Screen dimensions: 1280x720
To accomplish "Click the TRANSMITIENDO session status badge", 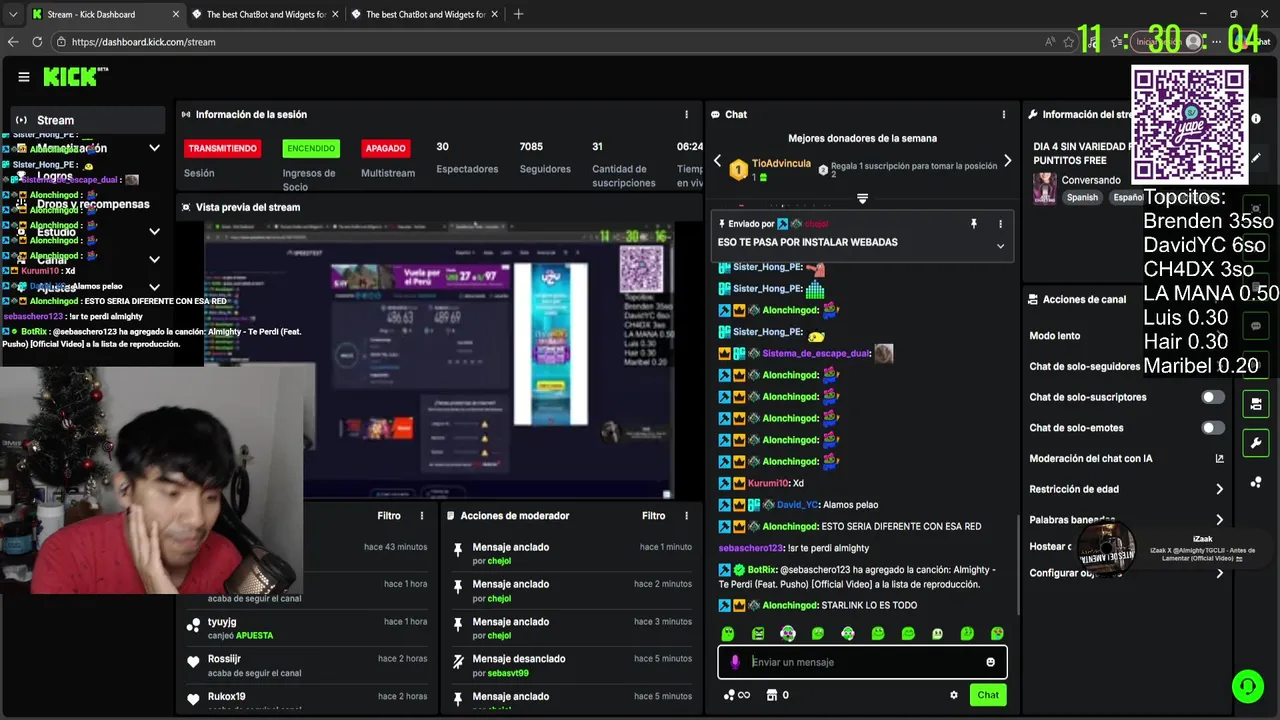I will [222, 148].
